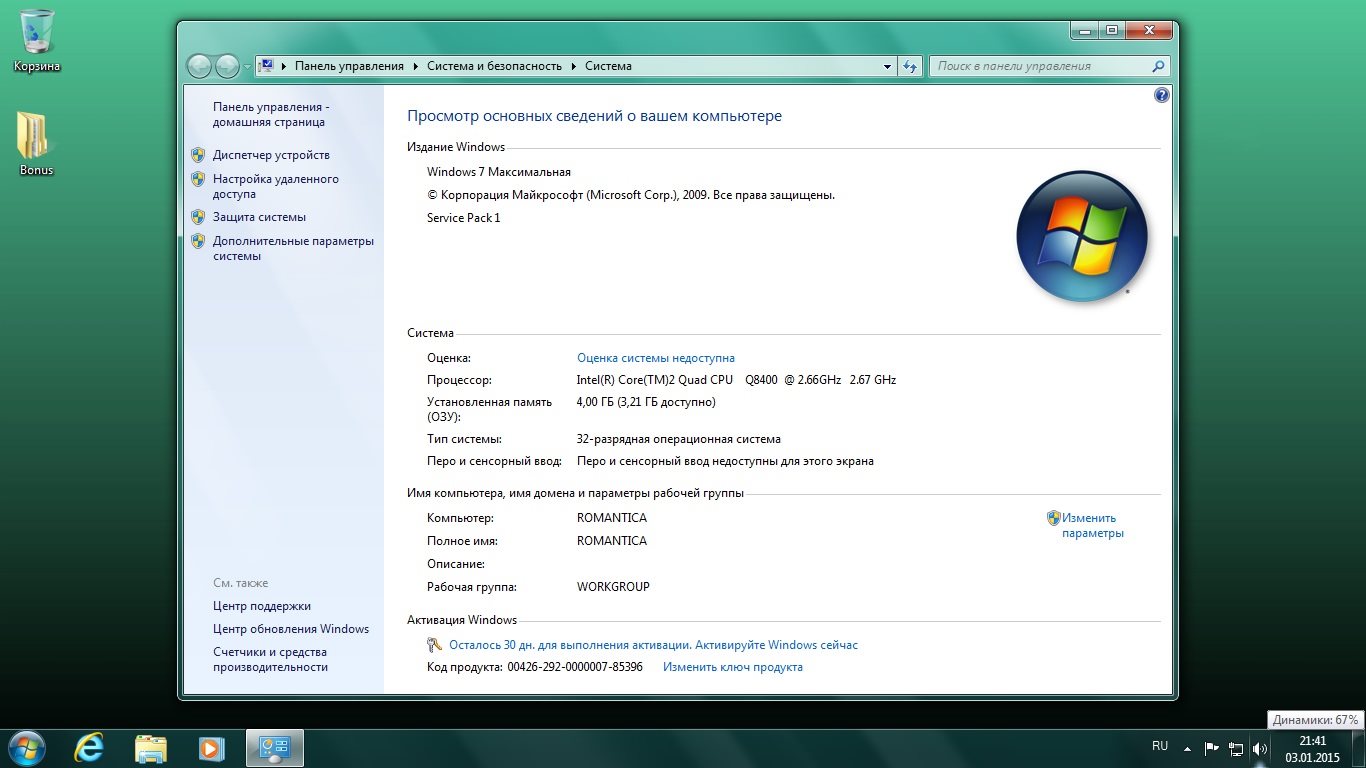Open the Recycle Bin (Корзина) desktop icon

pos(37,40)
